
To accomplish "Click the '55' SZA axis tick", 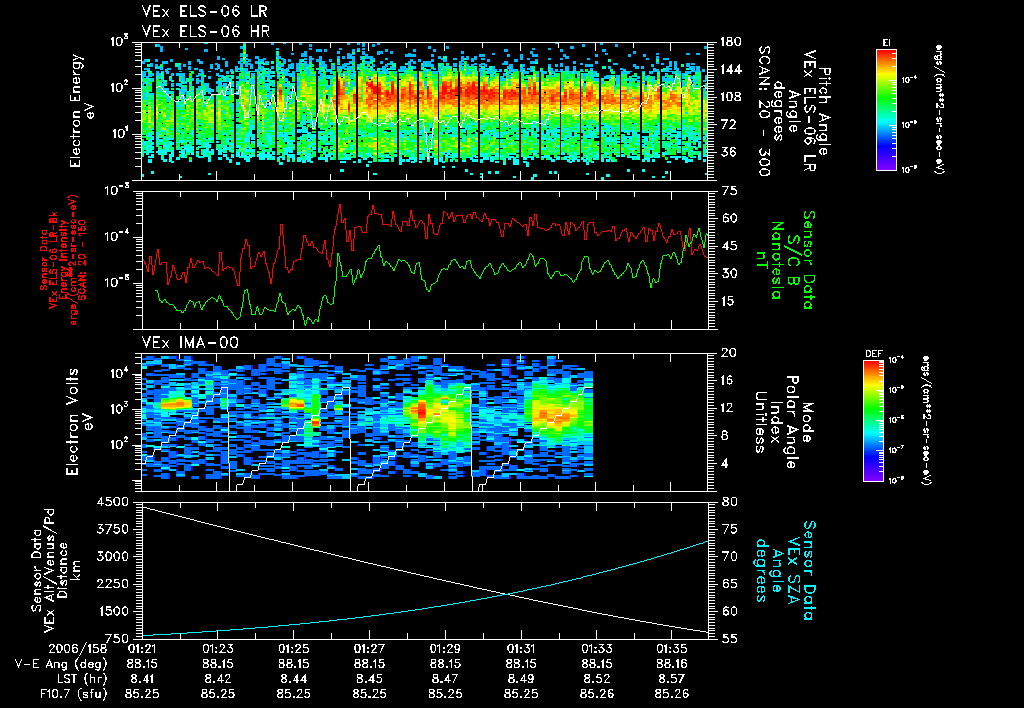I will pyautogui.click(x=728, y=639).
